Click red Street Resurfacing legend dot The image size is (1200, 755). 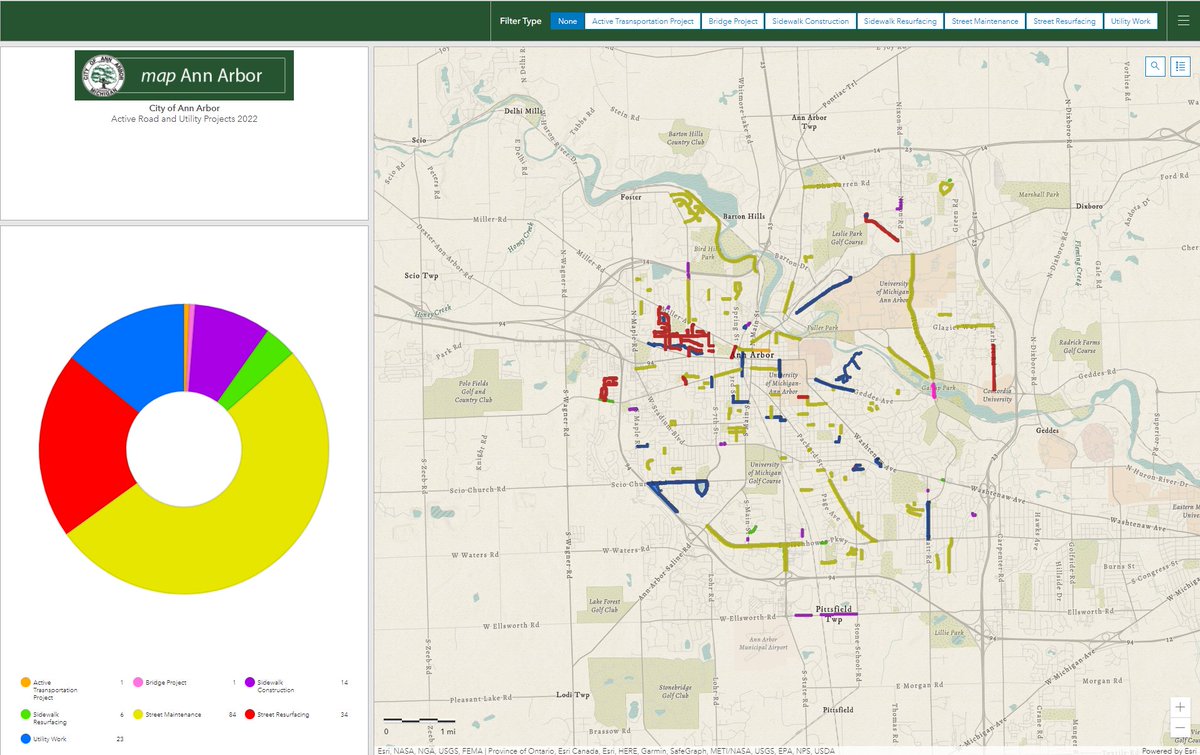(249, 714)
